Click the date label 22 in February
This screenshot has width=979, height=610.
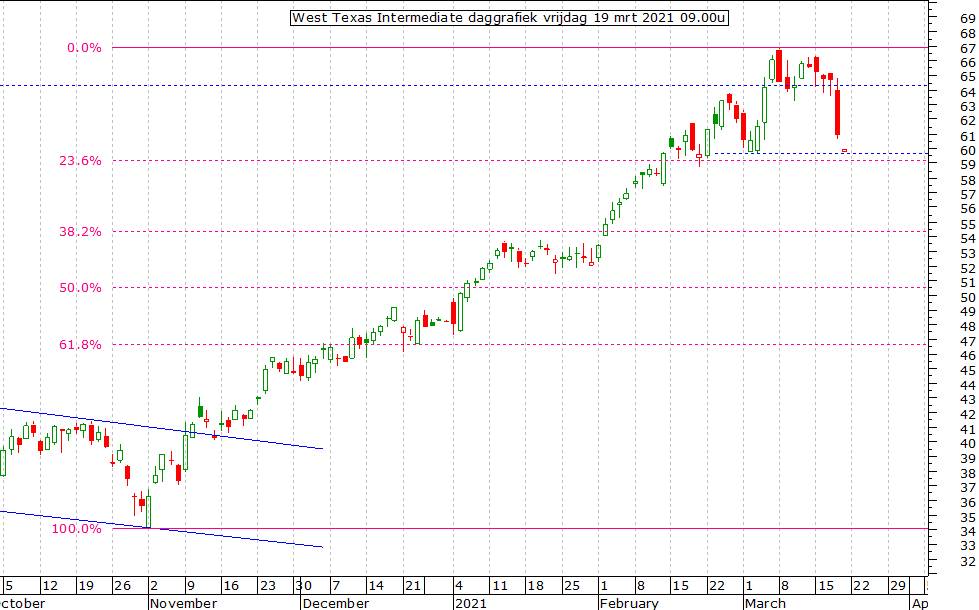pyautogui.click(x=717, y=586)
